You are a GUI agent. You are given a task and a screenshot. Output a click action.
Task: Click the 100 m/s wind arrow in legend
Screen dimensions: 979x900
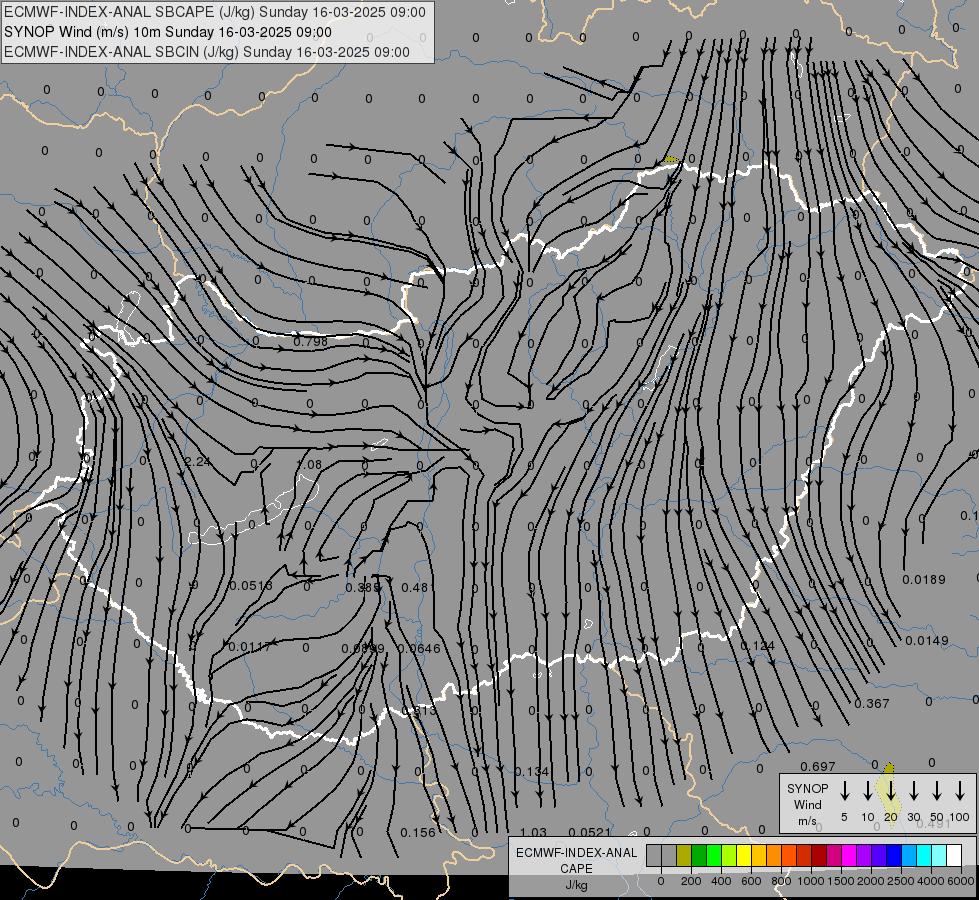coord(960,791)
